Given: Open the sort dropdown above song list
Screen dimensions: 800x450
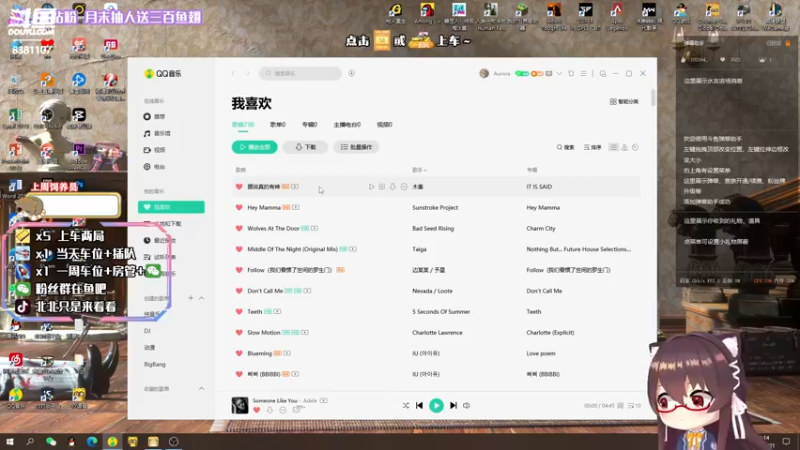Looking at the screenshot, I should 592,147.
